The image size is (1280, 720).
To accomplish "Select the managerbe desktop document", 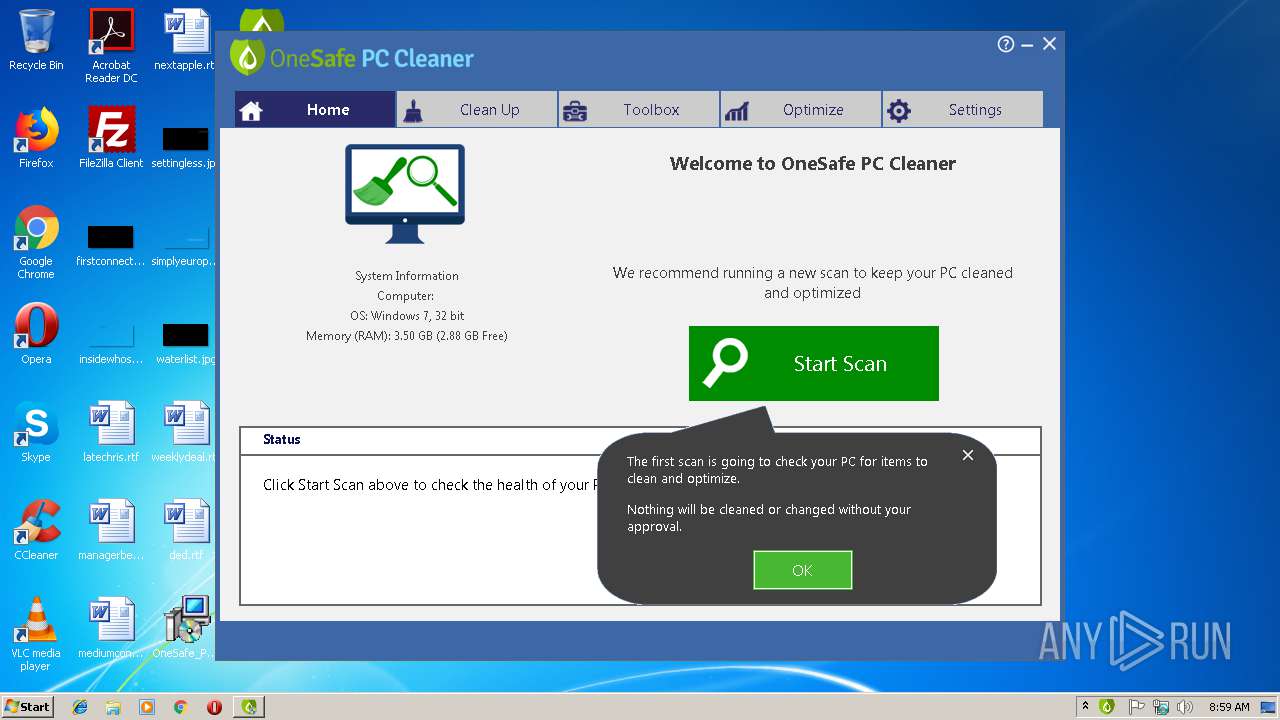I will pyautogui.click(x=111, y=530).
